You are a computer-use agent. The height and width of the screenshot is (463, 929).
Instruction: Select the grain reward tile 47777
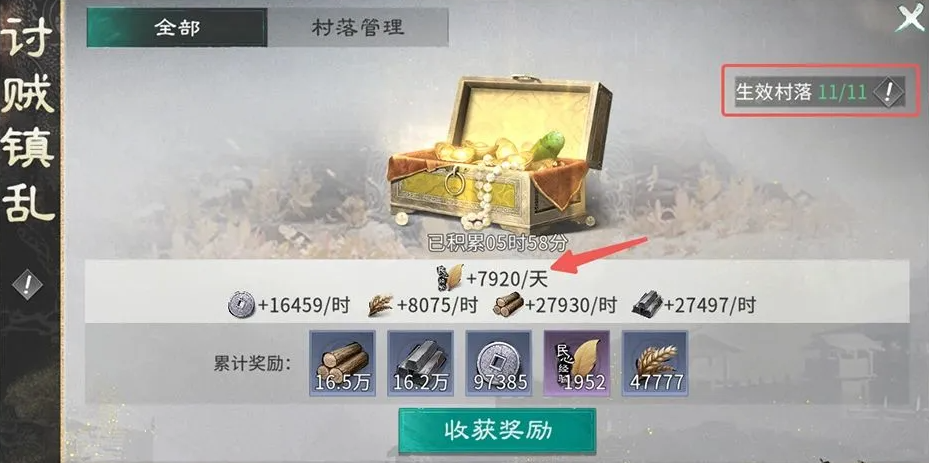(x=655, y=363)
